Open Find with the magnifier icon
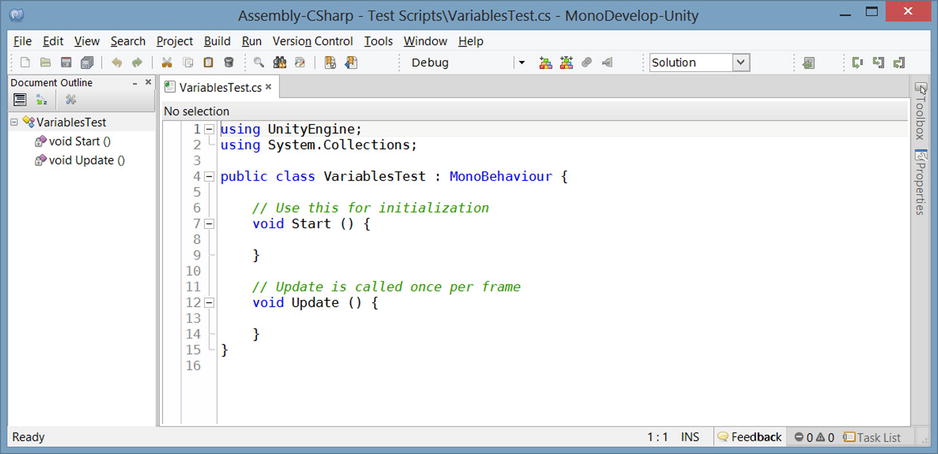938x454 pixels. pyautogui.click(x=258, y=62)
